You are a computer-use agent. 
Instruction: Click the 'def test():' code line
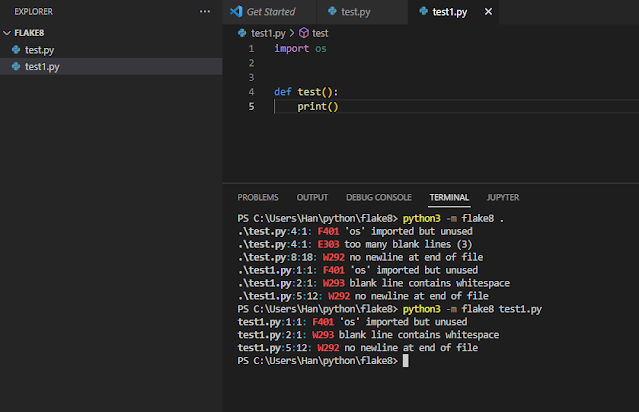point(306,92)
